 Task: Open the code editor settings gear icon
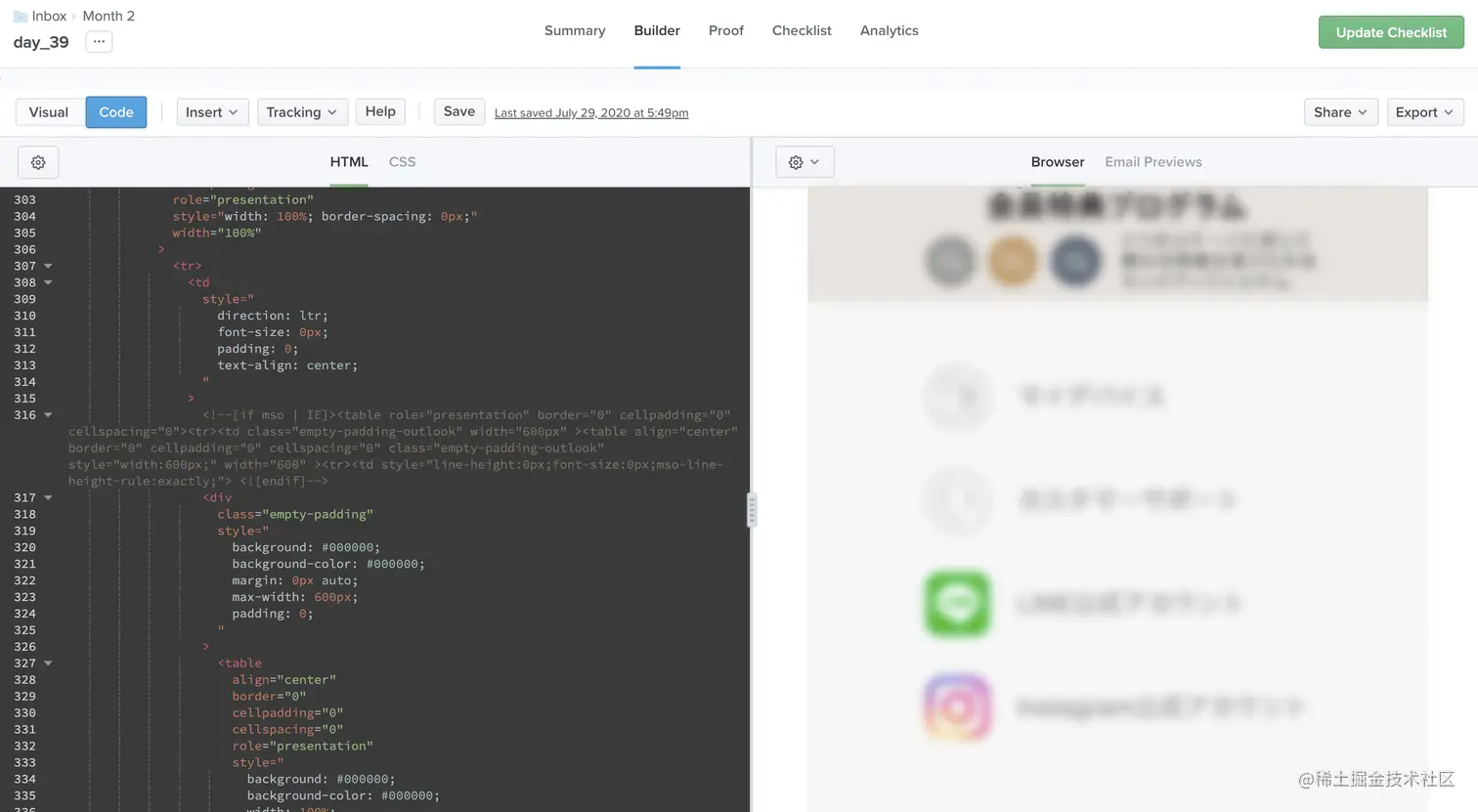point(37,161)
